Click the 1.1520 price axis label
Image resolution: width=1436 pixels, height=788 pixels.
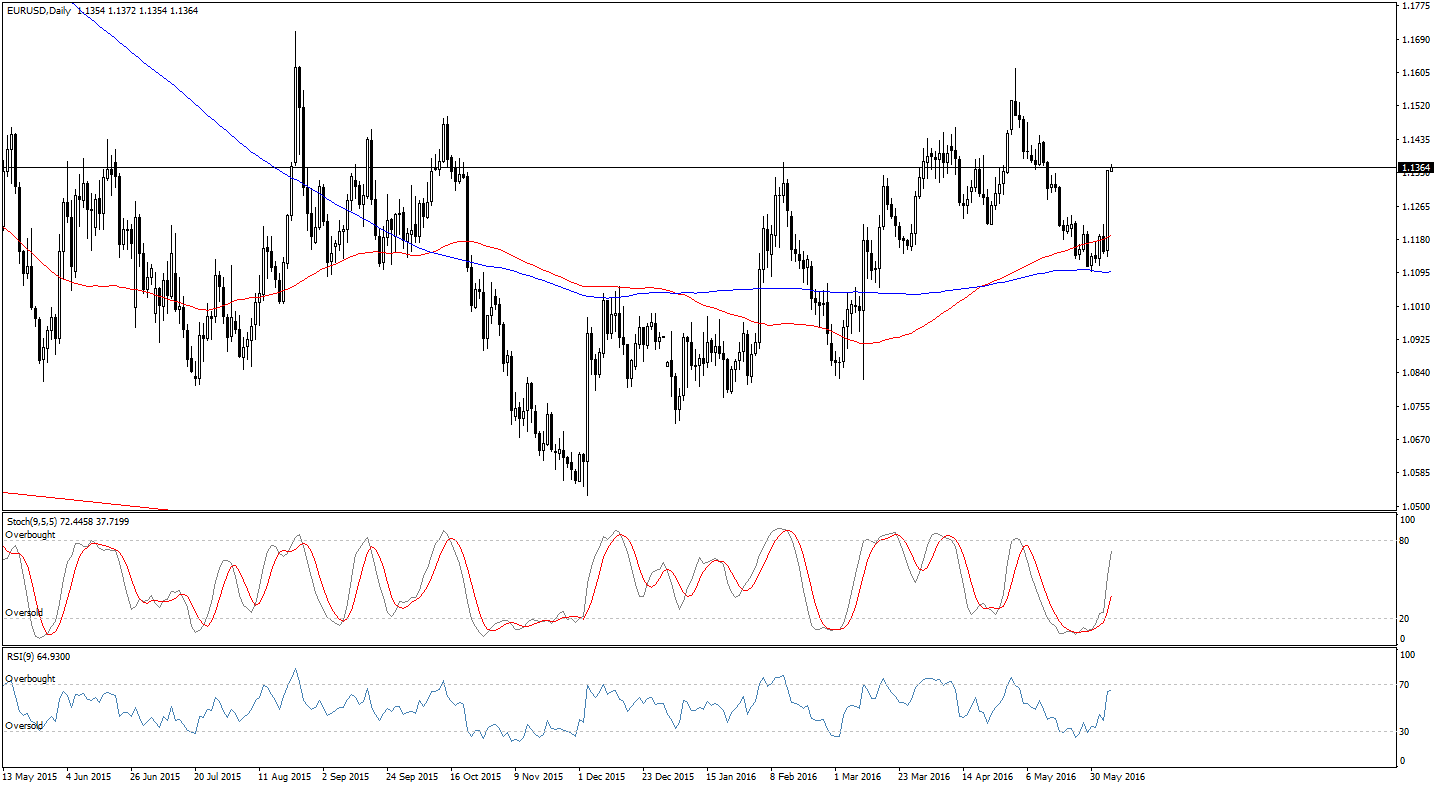(x=1414, y=106)
